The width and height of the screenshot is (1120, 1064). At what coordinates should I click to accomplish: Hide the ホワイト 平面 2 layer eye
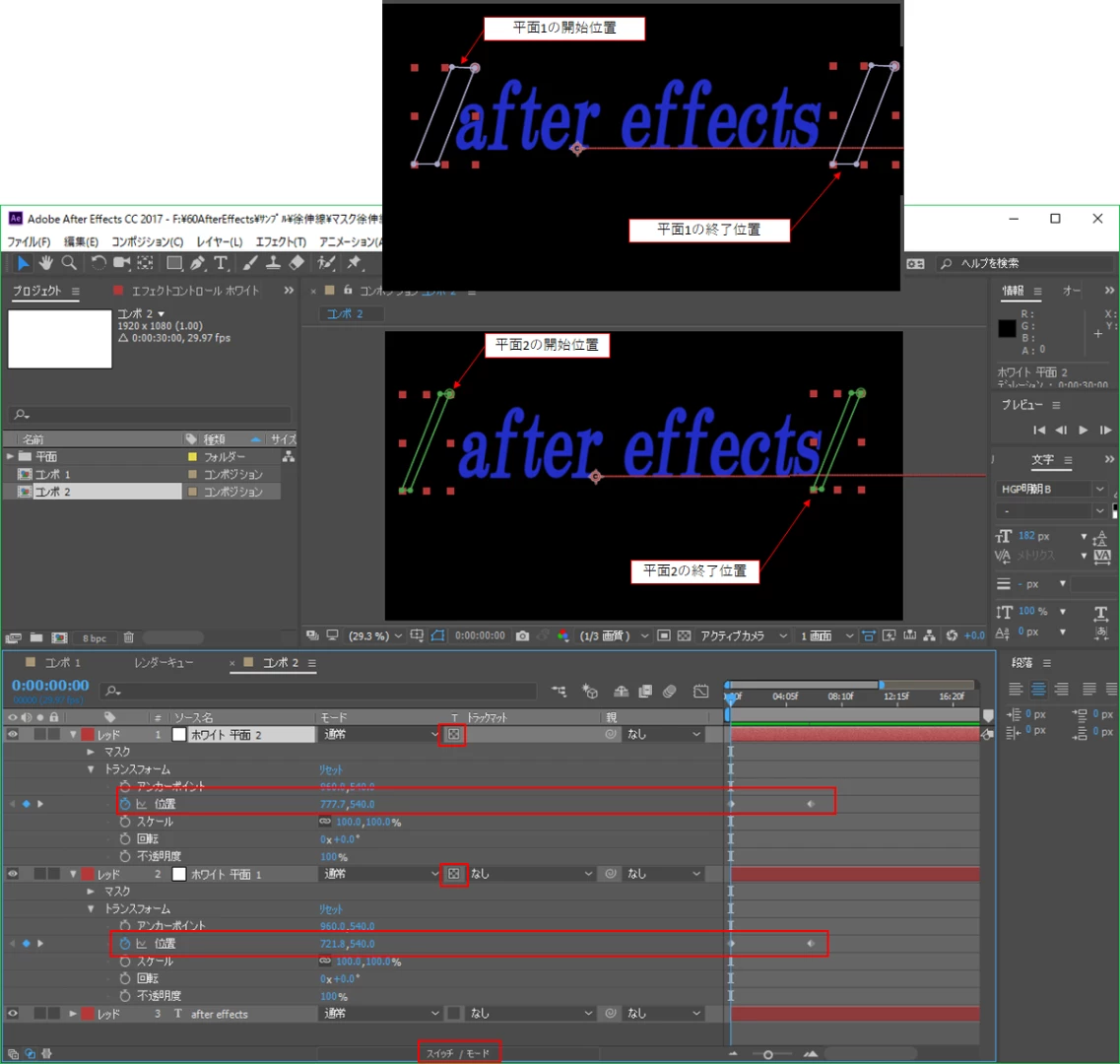tap(13, 734)
